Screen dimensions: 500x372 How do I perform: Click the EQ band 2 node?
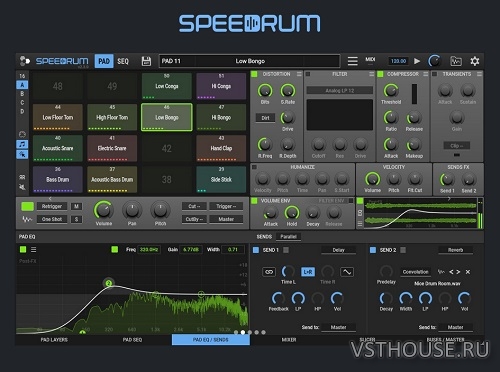(x=109, y=283)
